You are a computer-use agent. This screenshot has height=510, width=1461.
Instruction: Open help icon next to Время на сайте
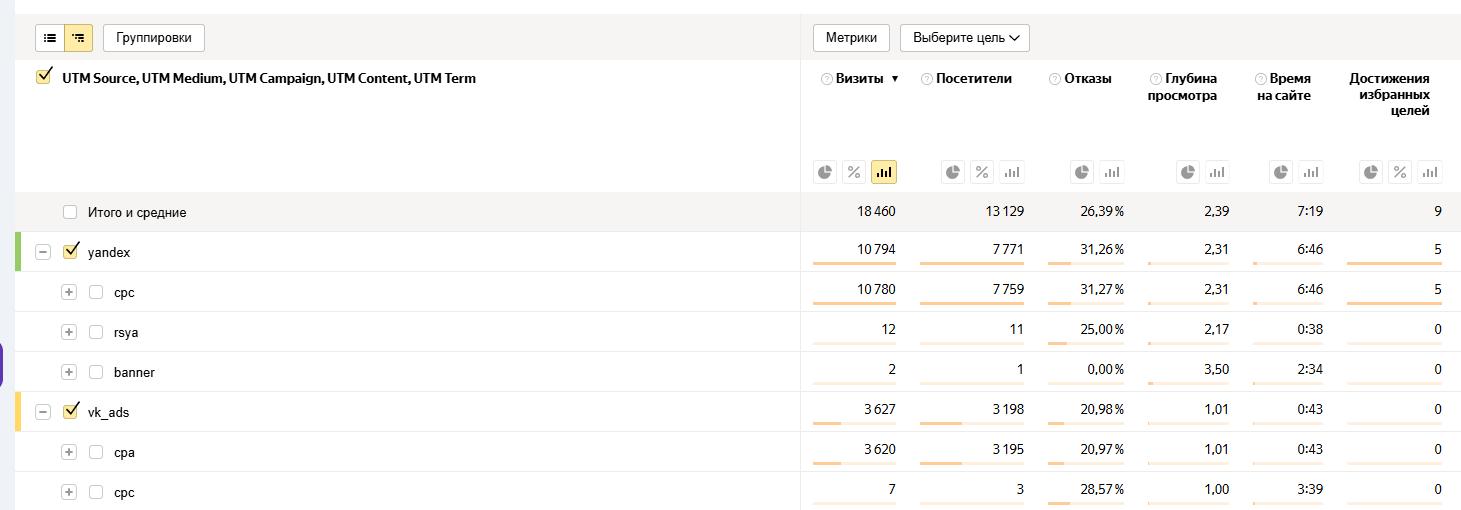(x=1261, y=79)
